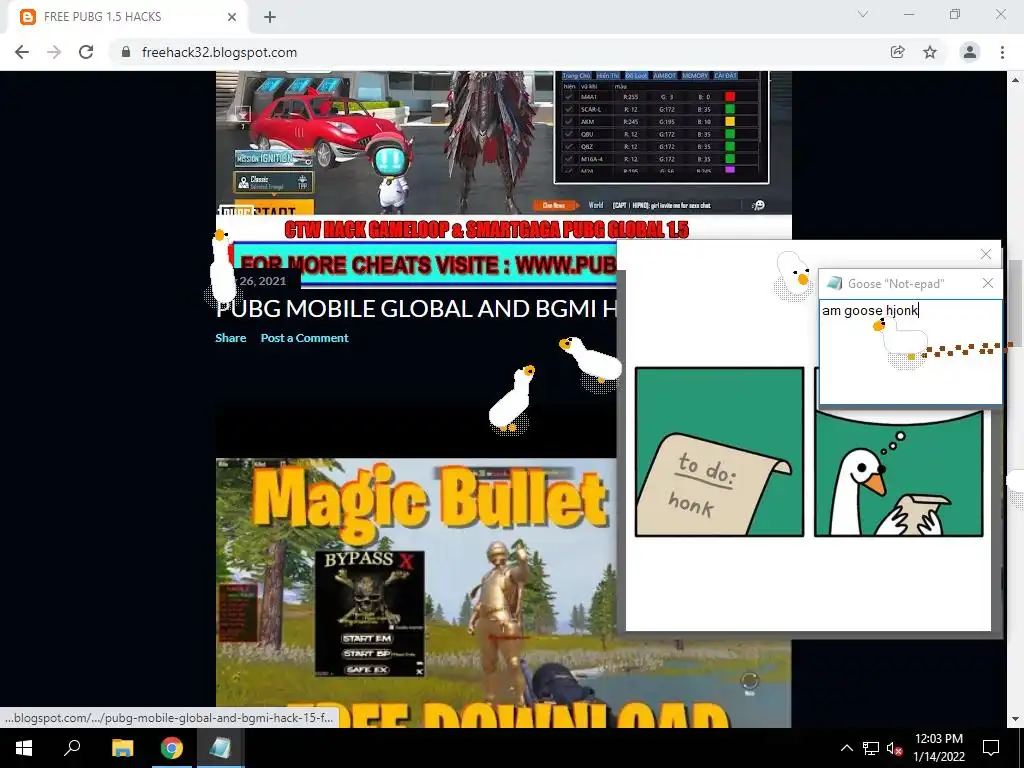Click the Goose notepad taskbar icon
Screen dimensions: 1024x768
click(x=220, y=748)
